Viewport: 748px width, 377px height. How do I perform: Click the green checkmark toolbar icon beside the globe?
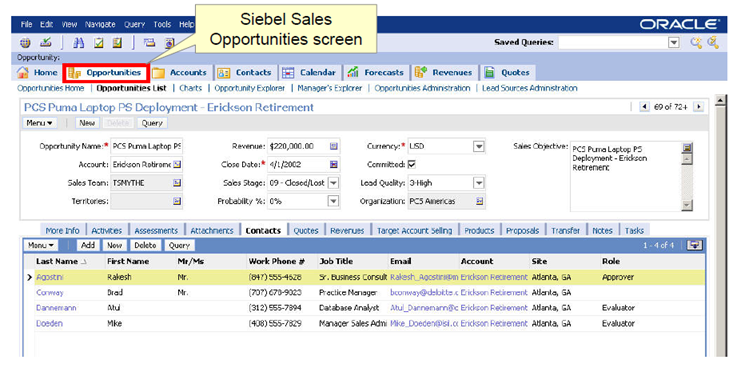(x=45, y=42)
